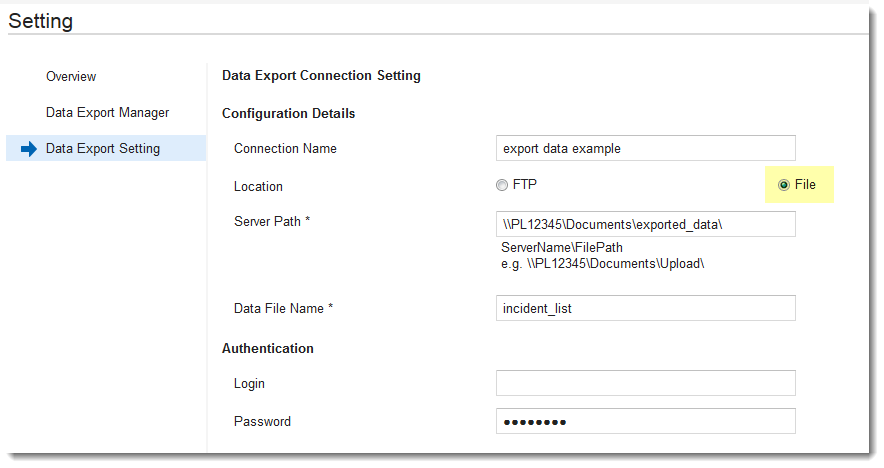This screenshot has height=468, width=884.
Task: Open the Overview page
Action: point(71,76)
